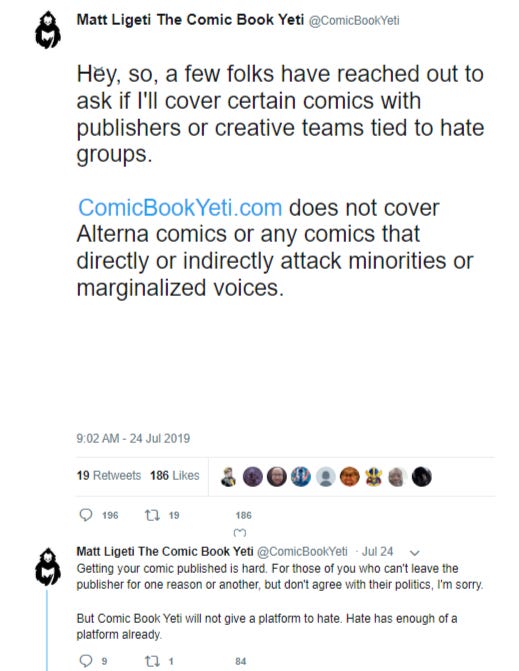The image size is (519, 671).
Task: Click the reply icon with 9 replies
Action: [86, 661]
